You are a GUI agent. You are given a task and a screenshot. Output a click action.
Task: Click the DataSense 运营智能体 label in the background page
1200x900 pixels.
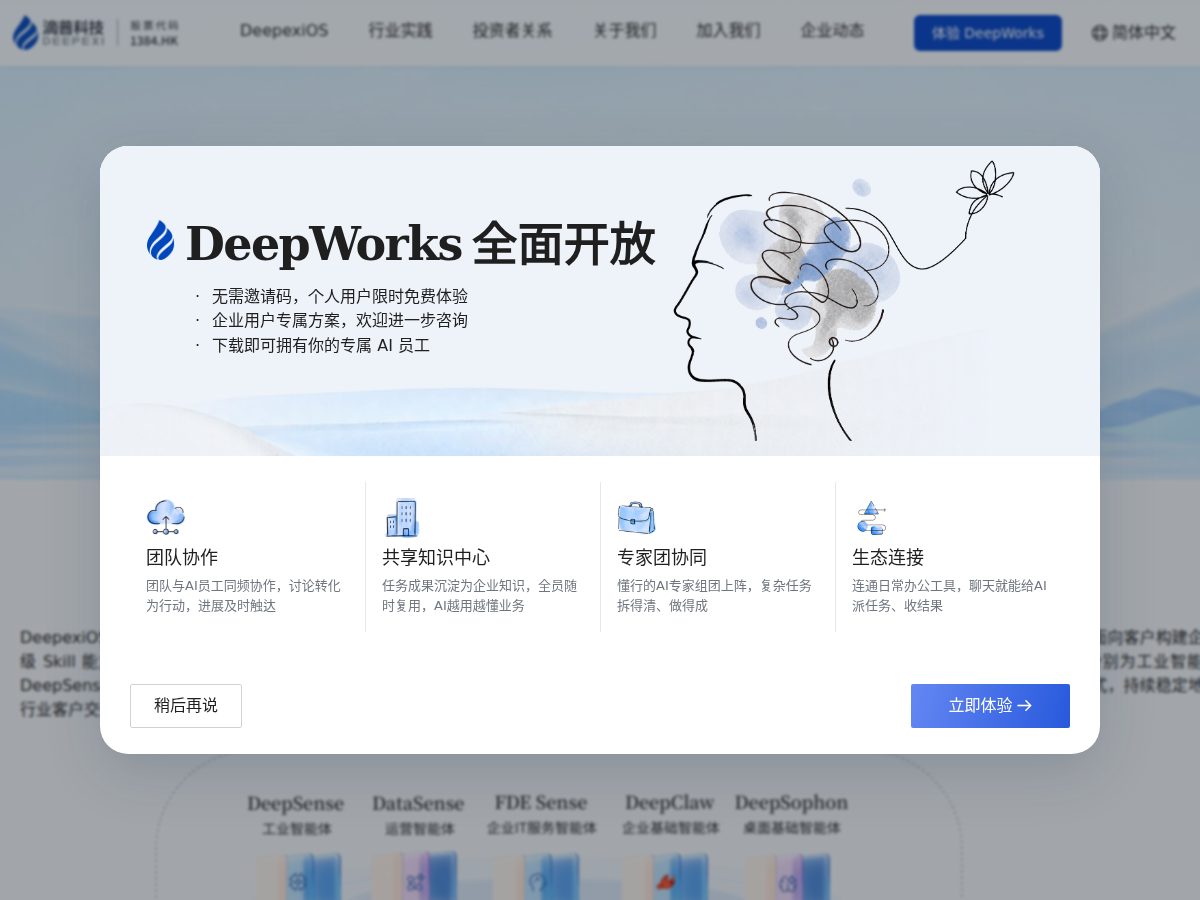[419, 815]
